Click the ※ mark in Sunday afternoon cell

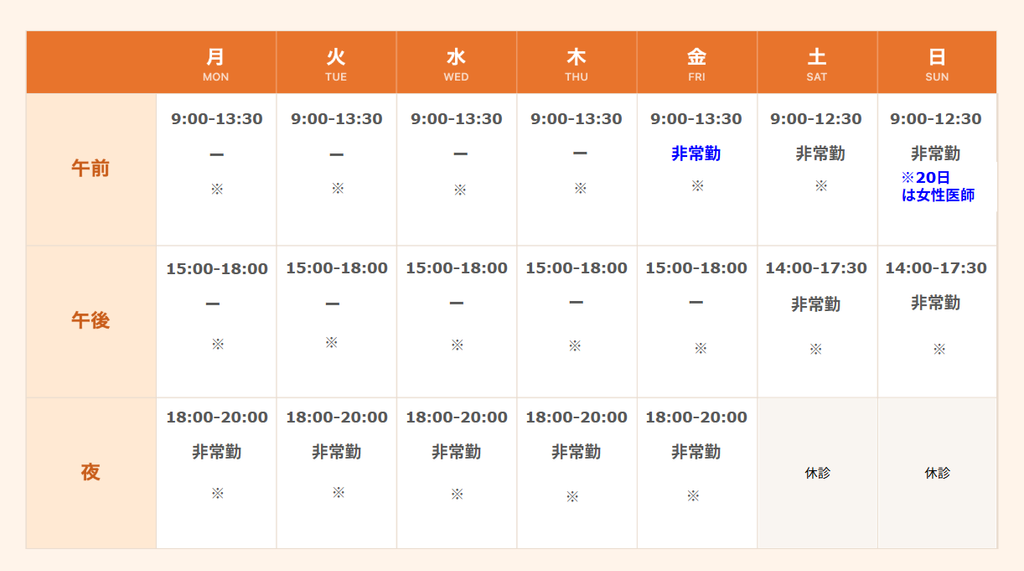[939, 349]
